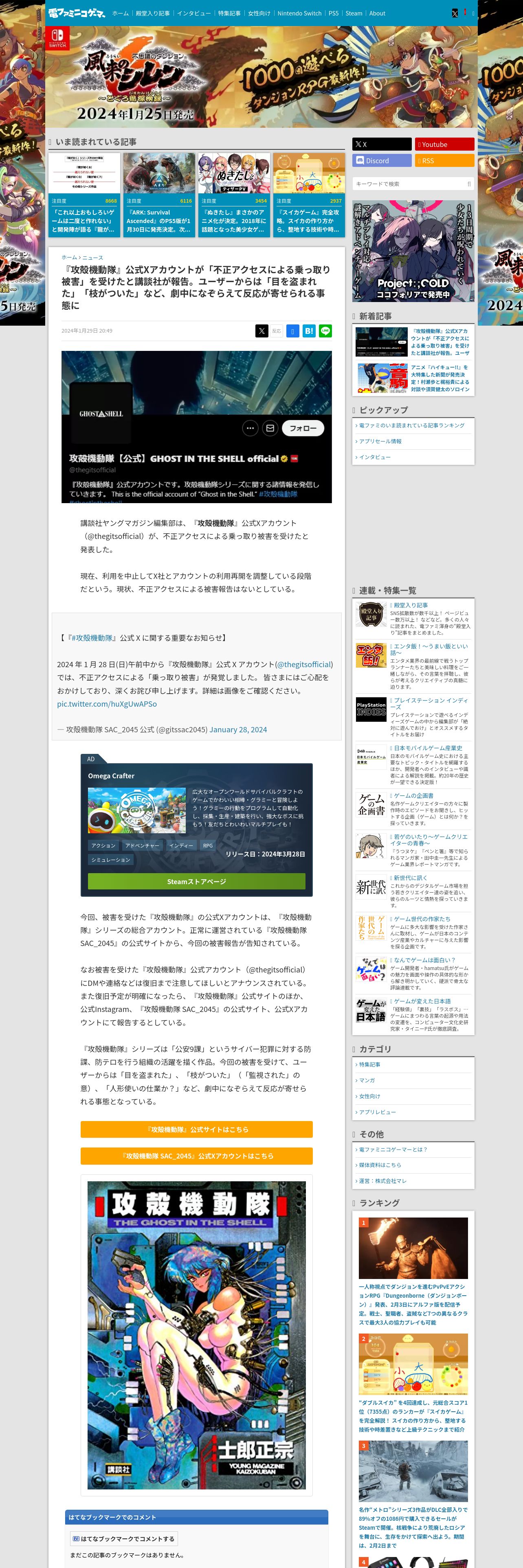Open trending article 『スイカゲーム』完全攻略

309,195
